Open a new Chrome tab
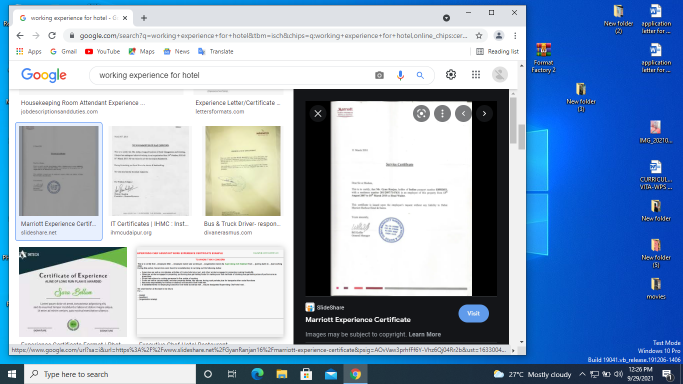This screenshot has width=683, height=384. tap(144, 18)
